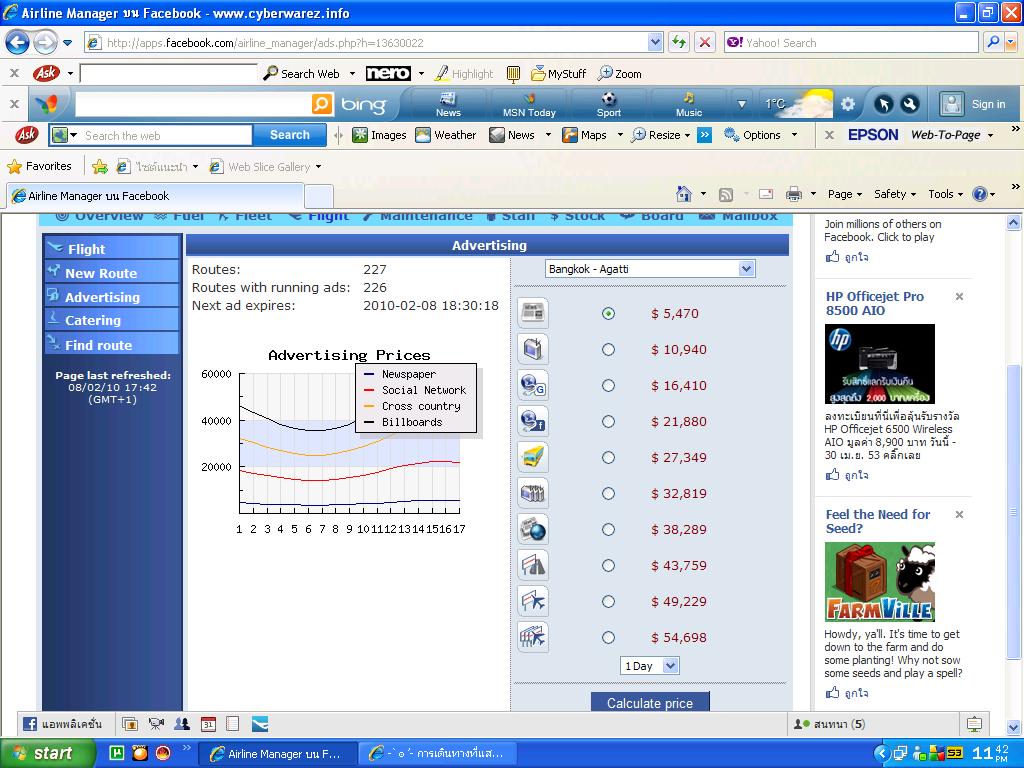Click the Bing orange search magnifier button
Viewport: 1024px width, 768px height.
(322, 104)
